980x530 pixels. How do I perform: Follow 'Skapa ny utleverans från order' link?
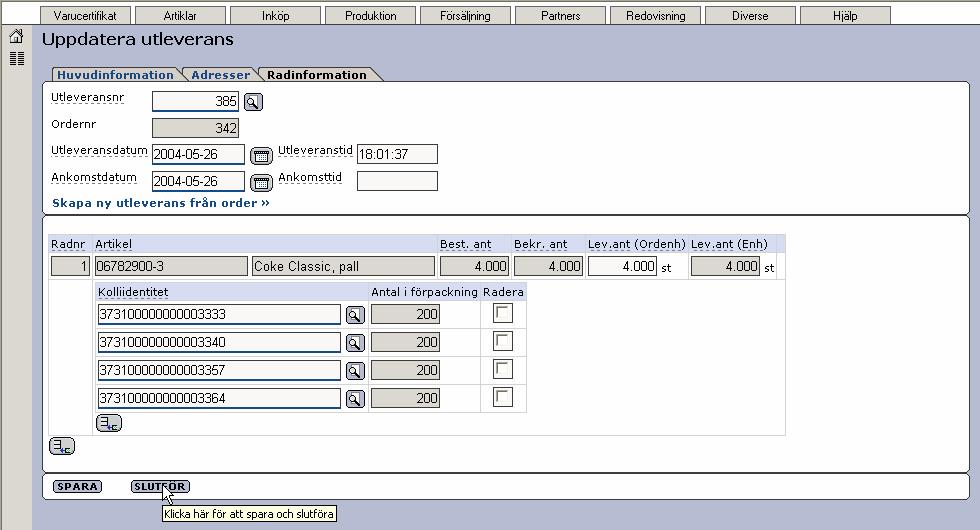pyautogui.click(x=161, y=203)
